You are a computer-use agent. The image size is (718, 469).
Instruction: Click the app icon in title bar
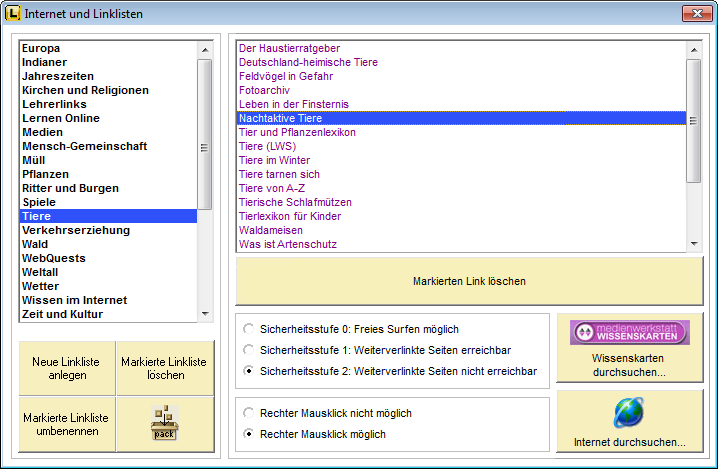(12, 13)
